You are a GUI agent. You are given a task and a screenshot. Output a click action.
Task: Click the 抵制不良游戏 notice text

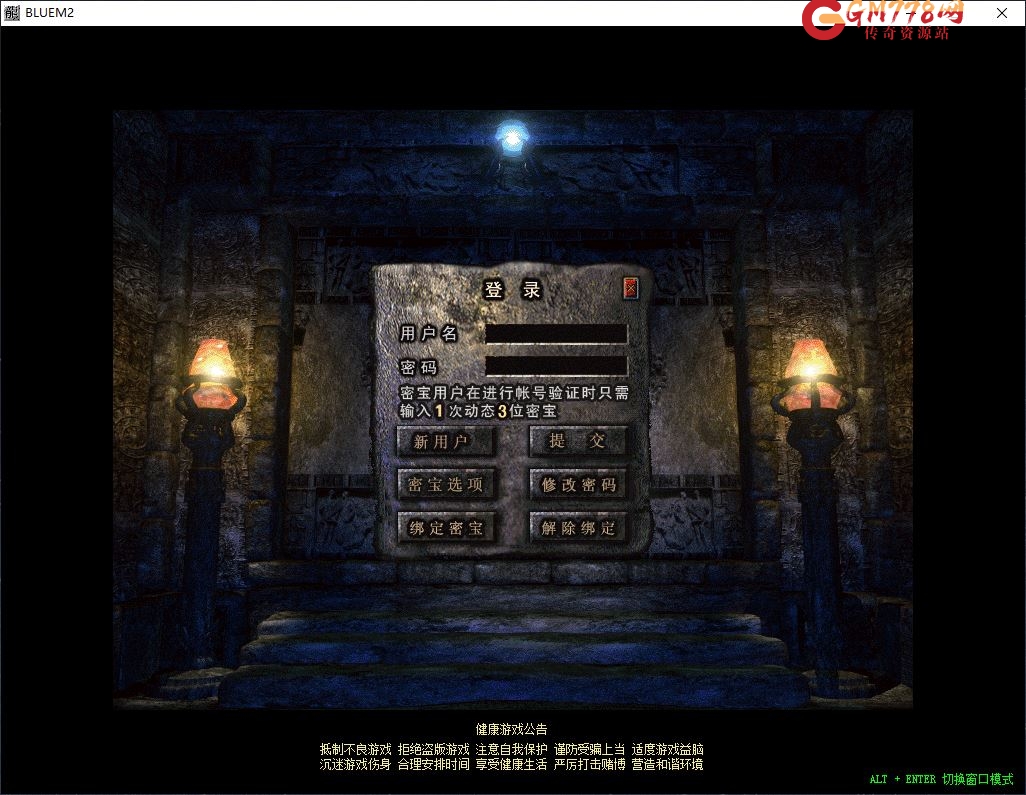(355, 749)
